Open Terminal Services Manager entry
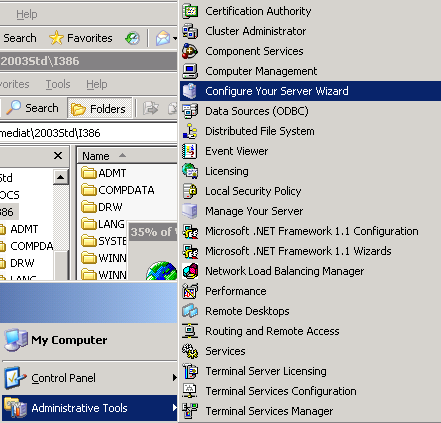This screenshot has width=441, height=423. click(310, 411)
